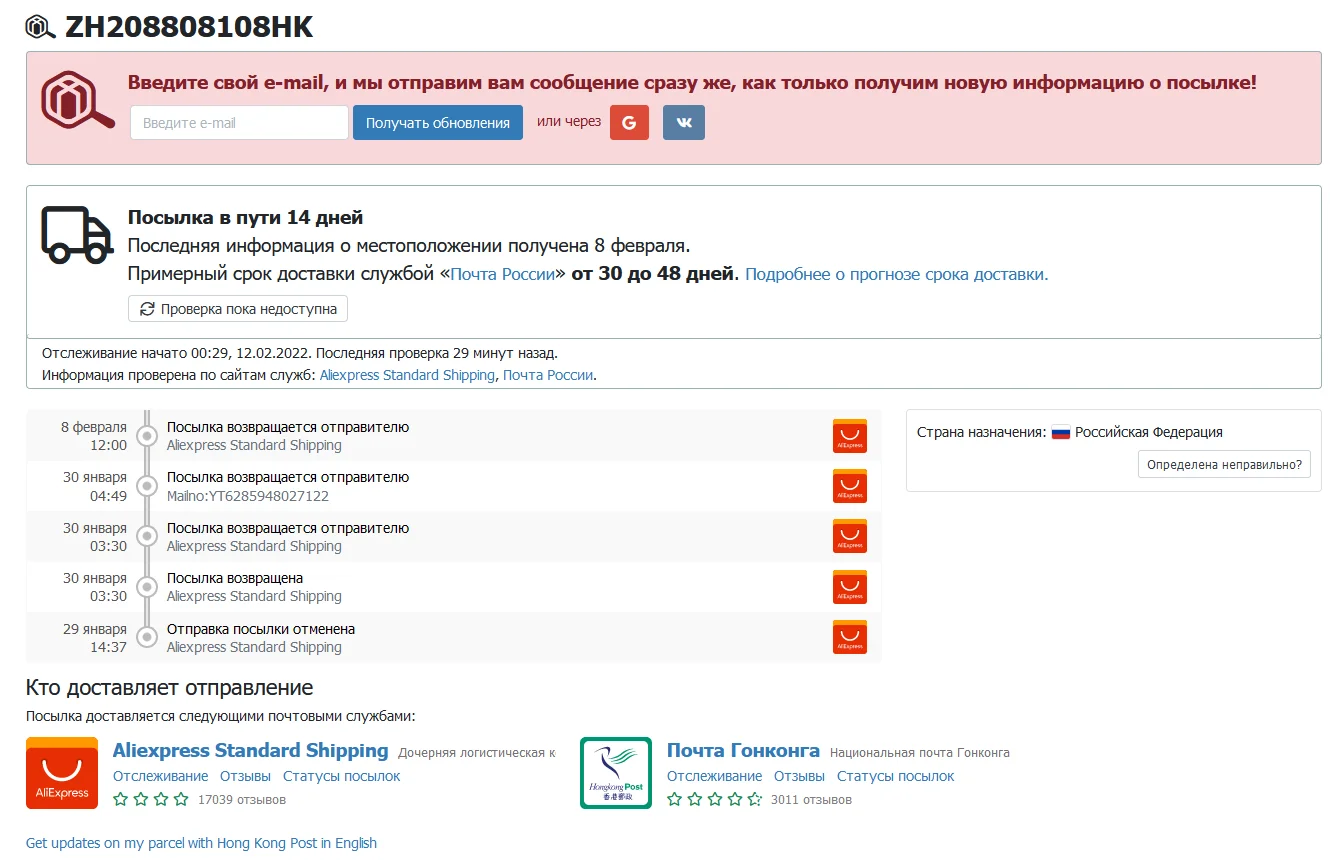Click the Национальная почта Гонконга description
Image resolution: width=1330 pixels, height=860 pixels.
920,752
